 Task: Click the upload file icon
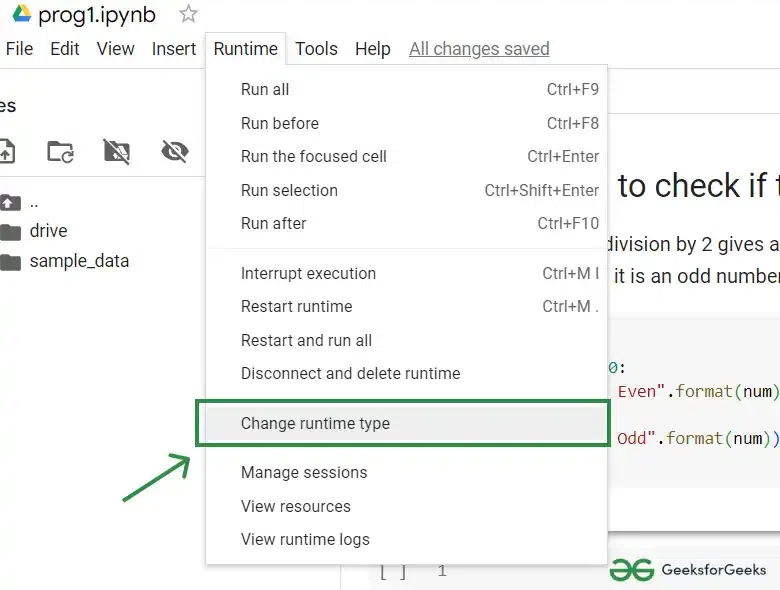click(x=6, y=151)
